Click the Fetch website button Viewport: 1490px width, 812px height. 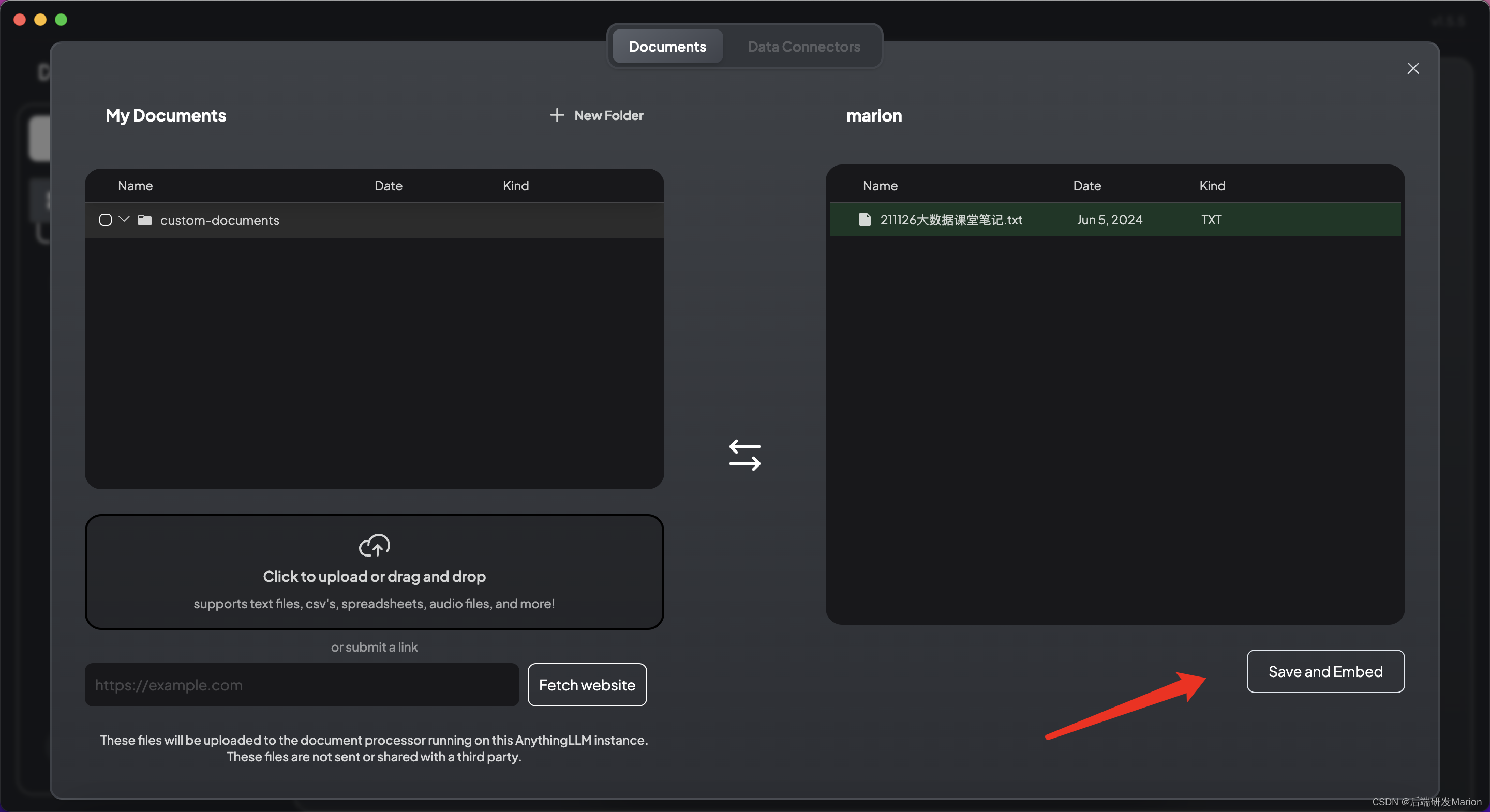(x=587, y=685)
